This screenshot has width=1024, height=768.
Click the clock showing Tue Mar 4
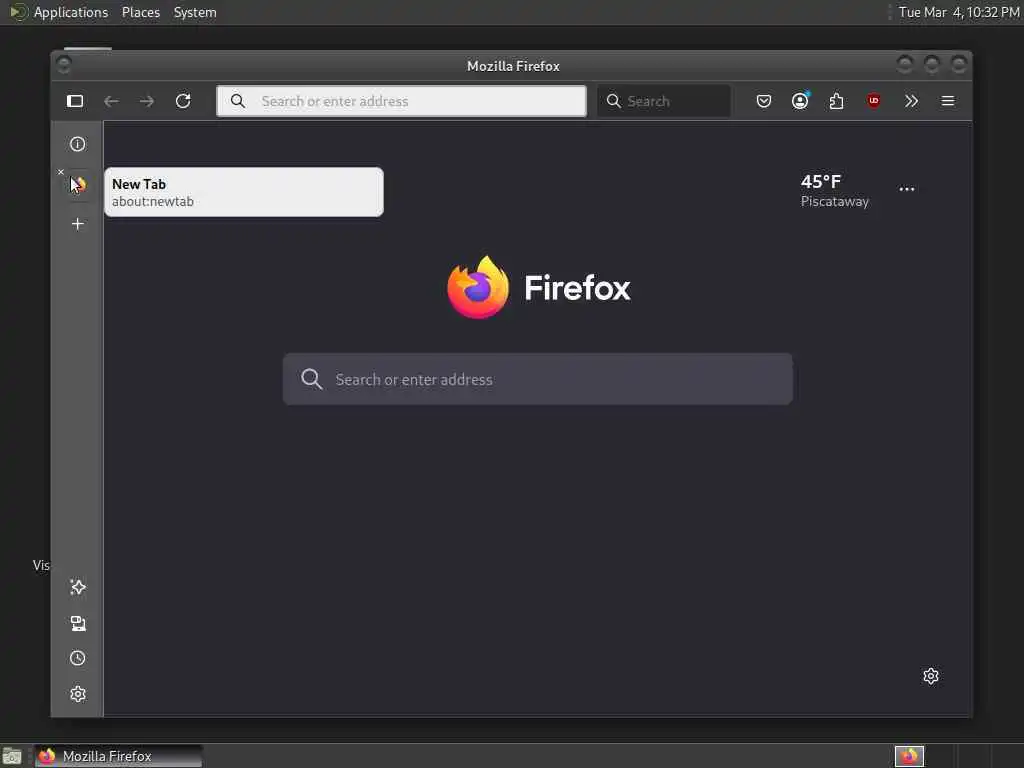tap(959, 12)
